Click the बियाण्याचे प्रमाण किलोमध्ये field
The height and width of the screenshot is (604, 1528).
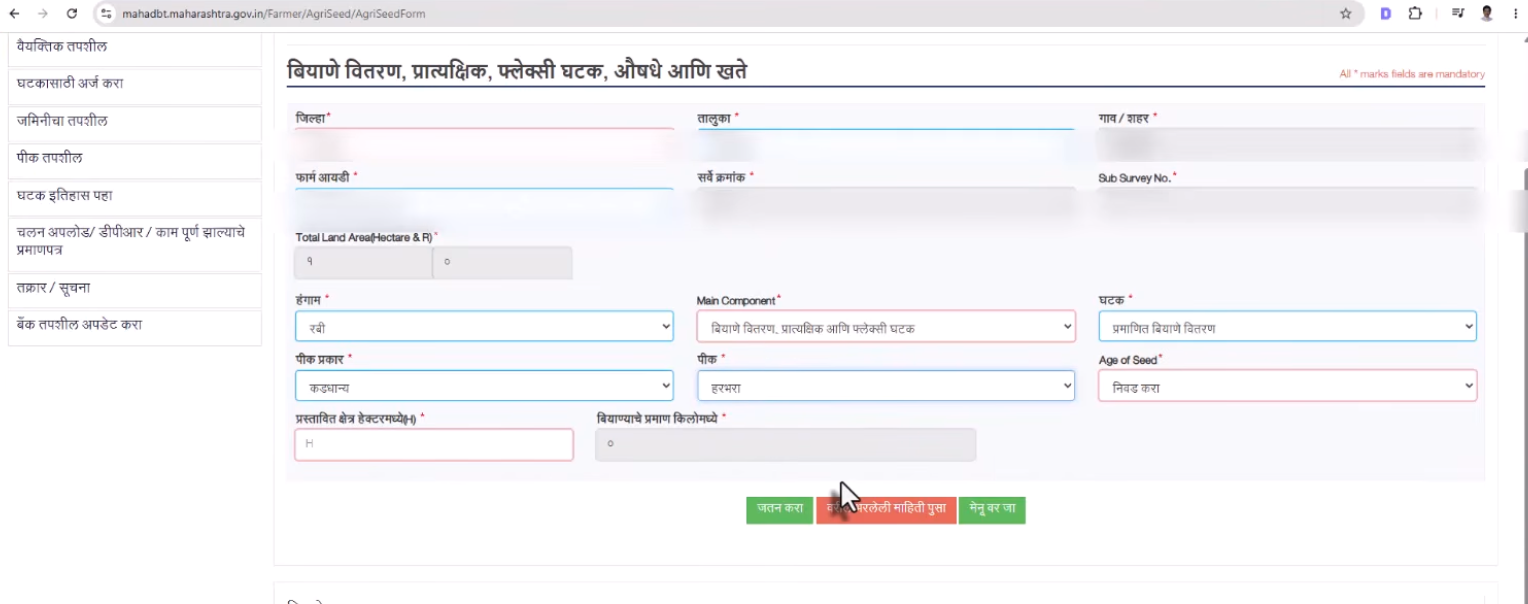[786, 445]
